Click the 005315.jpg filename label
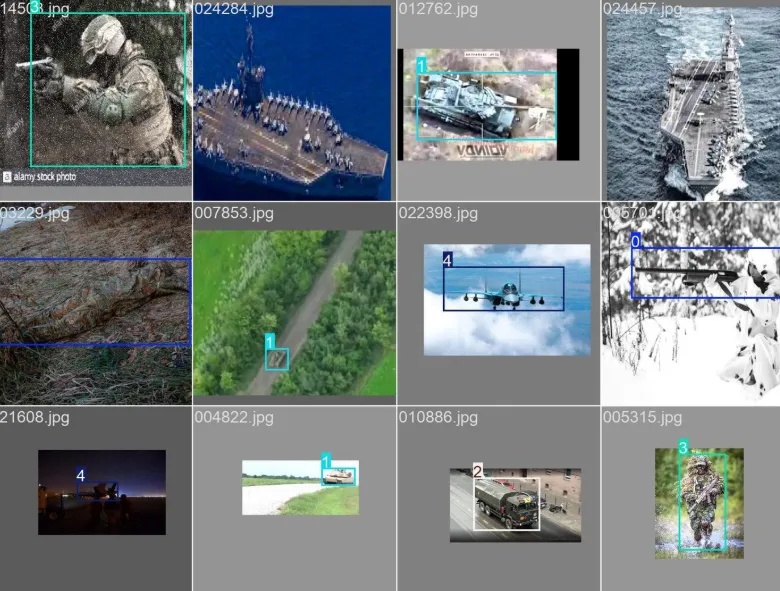The width and height of the screenshot is (780, 591). pos(642,417)
